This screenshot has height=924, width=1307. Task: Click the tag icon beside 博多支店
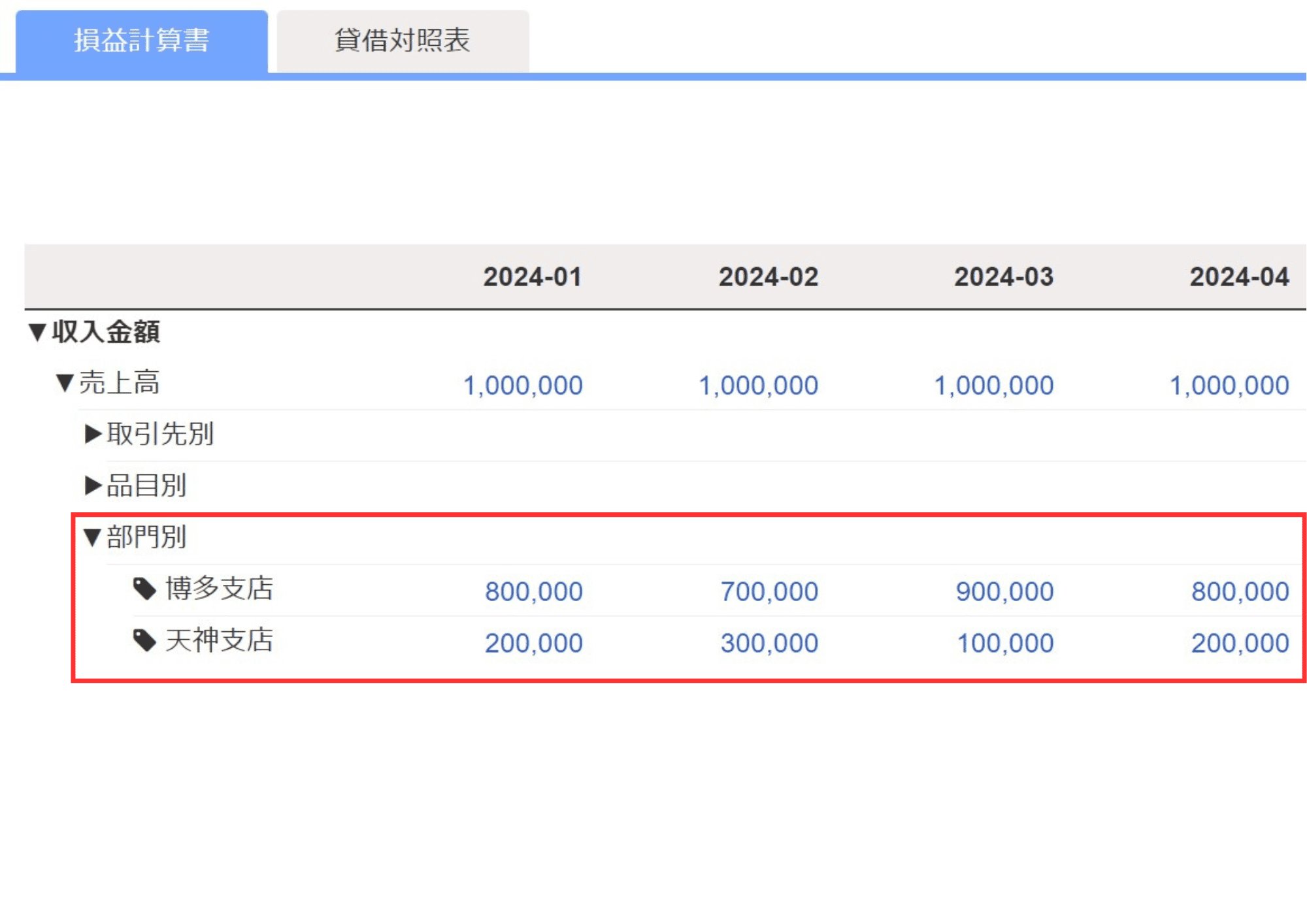coord(144,589)
